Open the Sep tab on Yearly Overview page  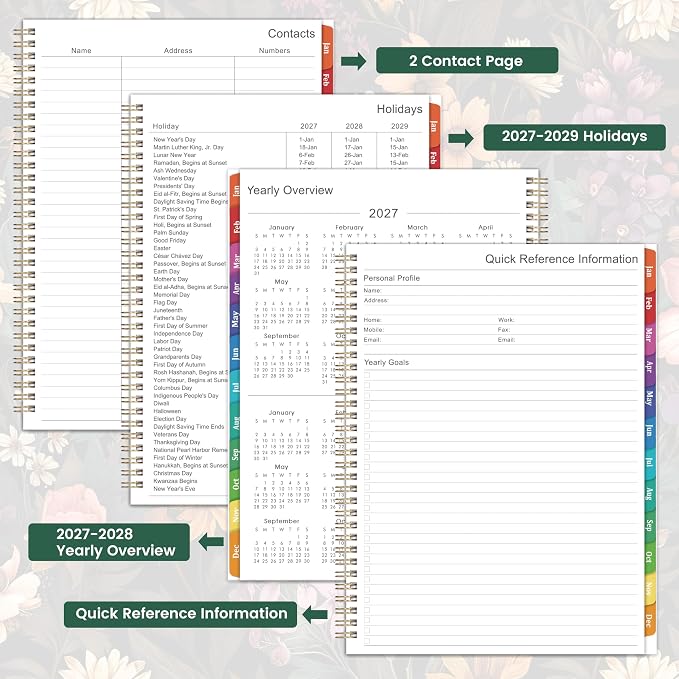(x=235, y=453)
